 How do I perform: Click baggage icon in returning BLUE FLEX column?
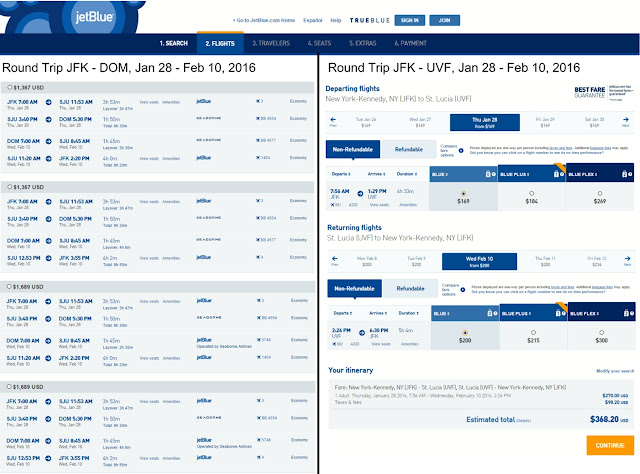(626, 313)
